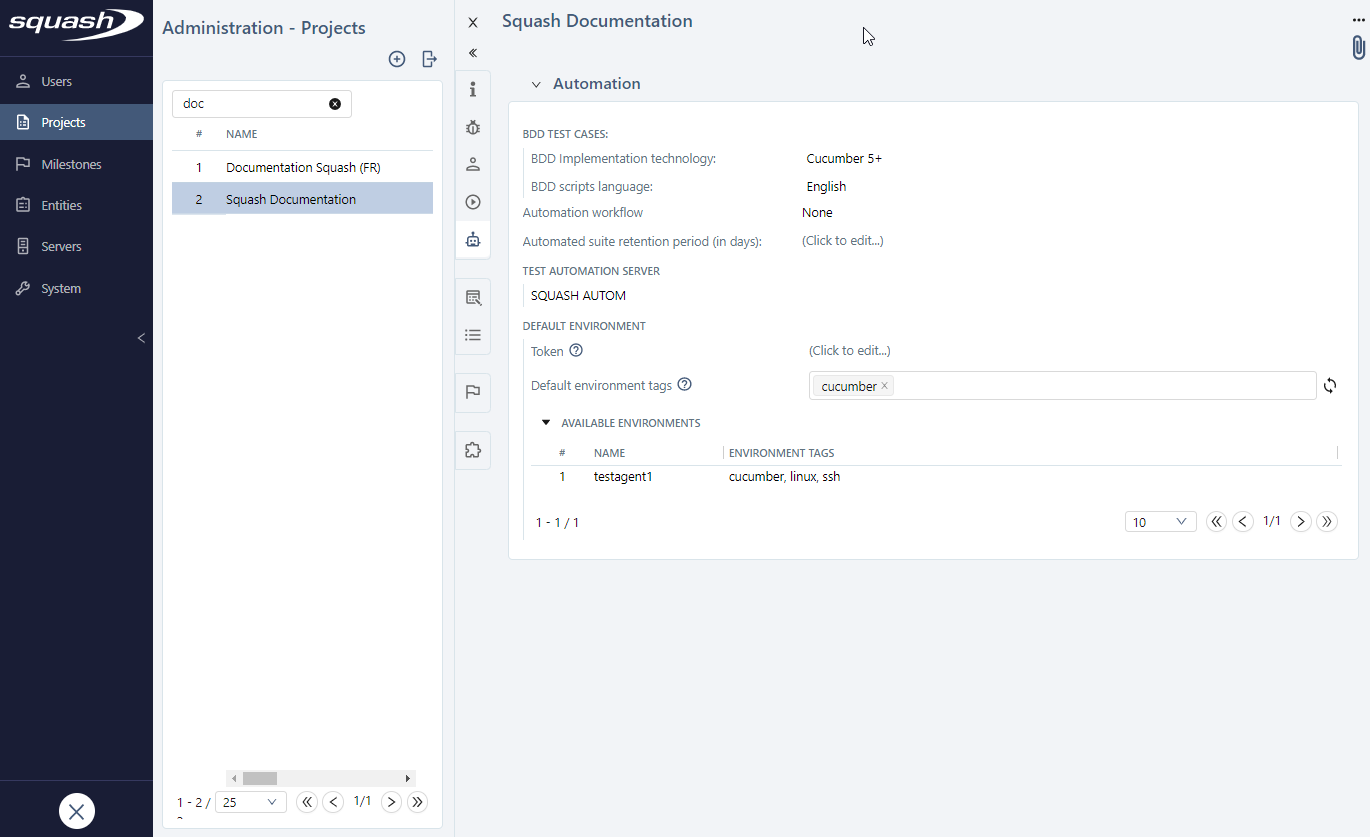Click the round close button at sidebar bottom
This screenshot has height=837, width=1370.
click(77, 811)
